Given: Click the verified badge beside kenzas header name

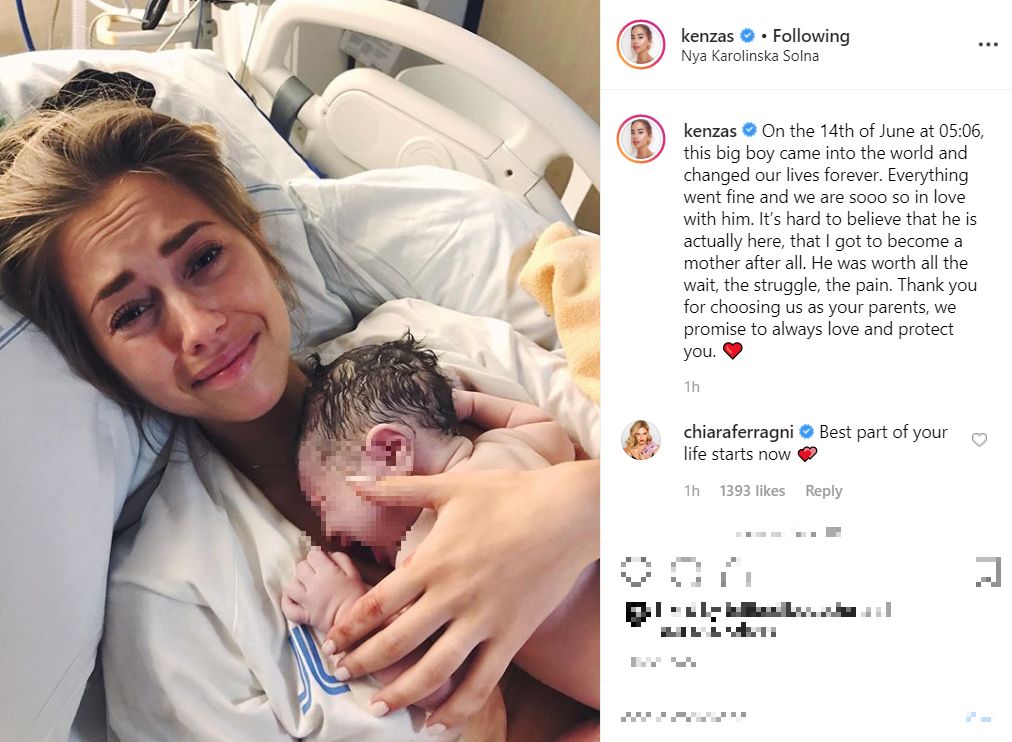Looking at the screenshot, I should (x=747, y=35).
